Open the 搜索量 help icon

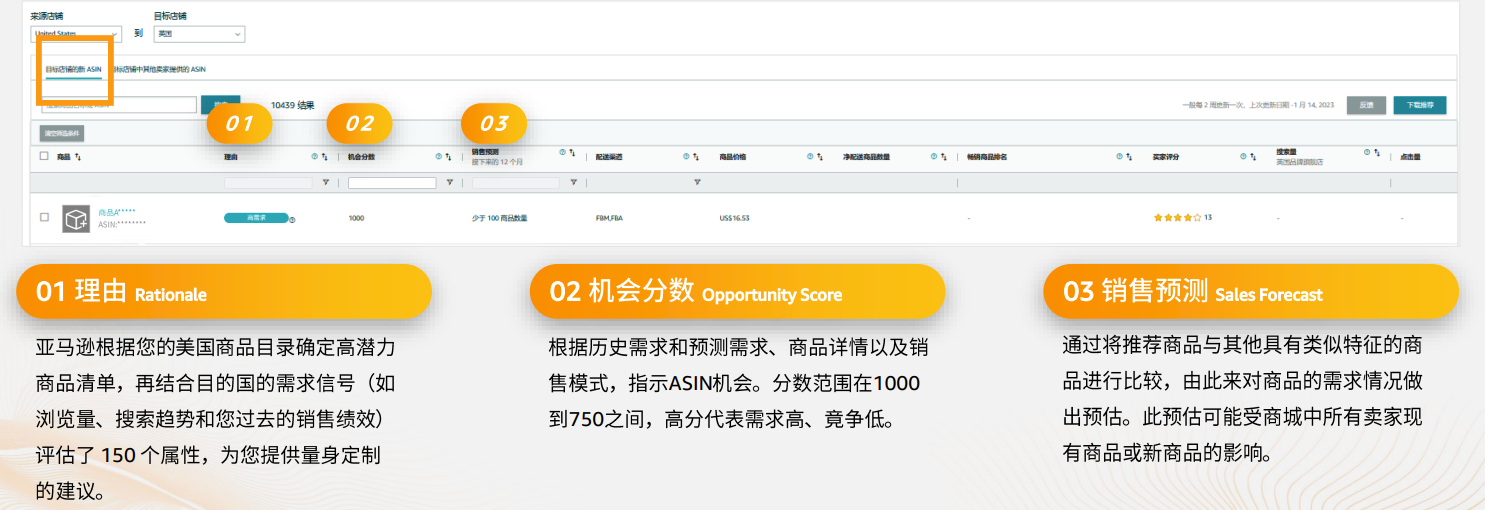(1368, 153)
